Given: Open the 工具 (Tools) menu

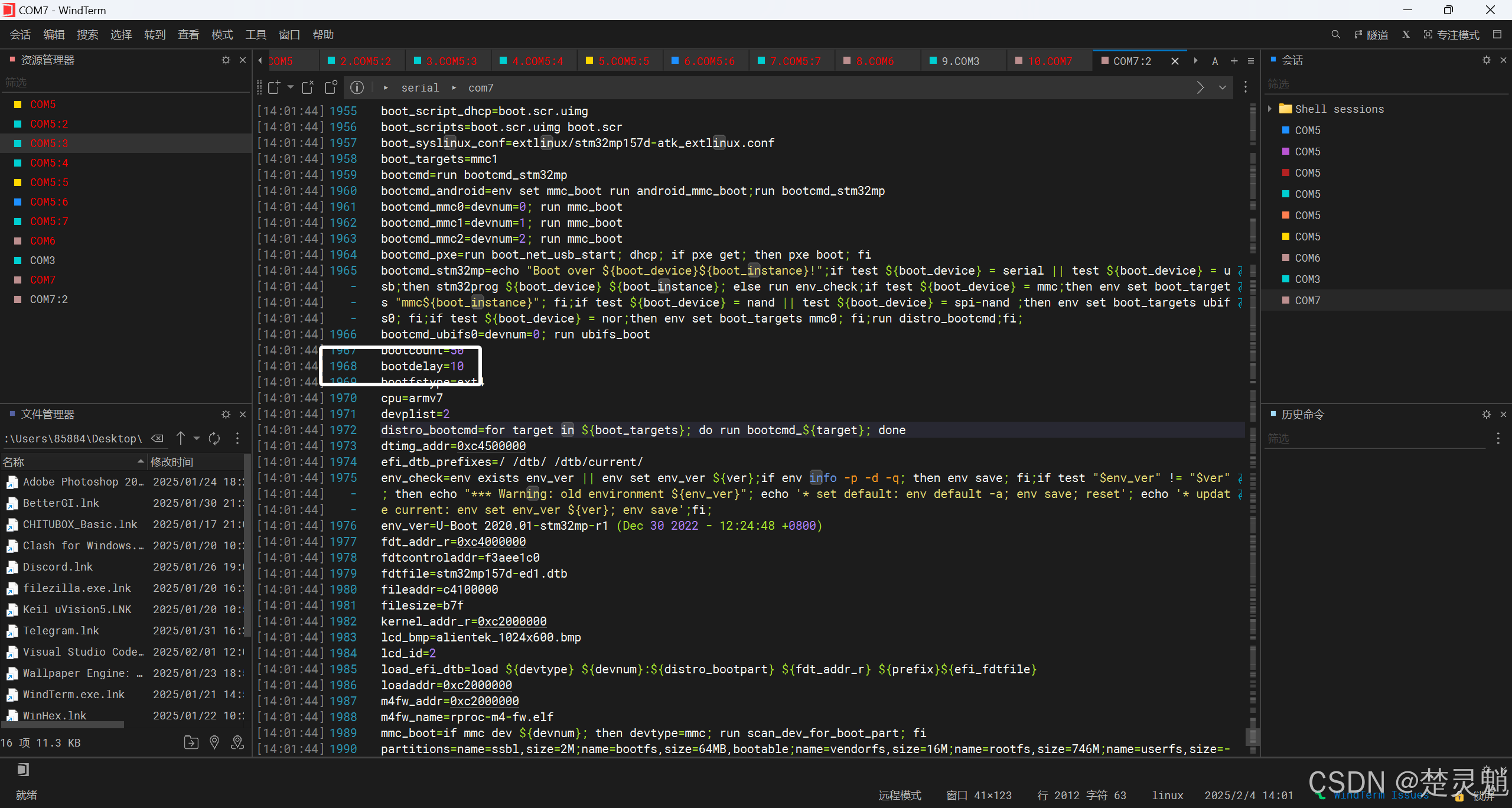Looking at the screenshot, I should click(x=256, y=35).
